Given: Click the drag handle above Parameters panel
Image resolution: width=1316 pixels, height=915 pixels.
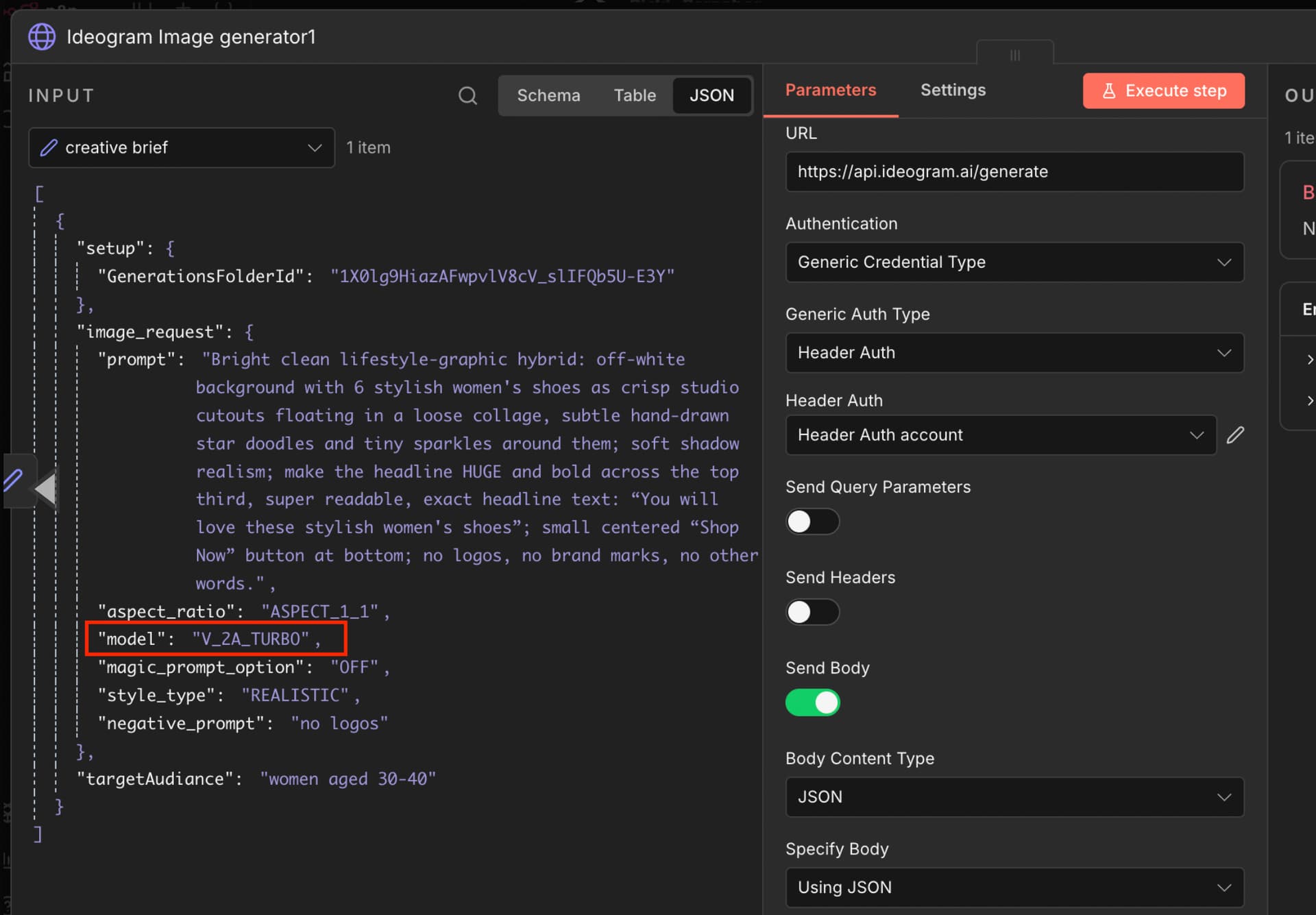Looking at the screenshot, I should pyautogui.click(x=1014, y=56).
